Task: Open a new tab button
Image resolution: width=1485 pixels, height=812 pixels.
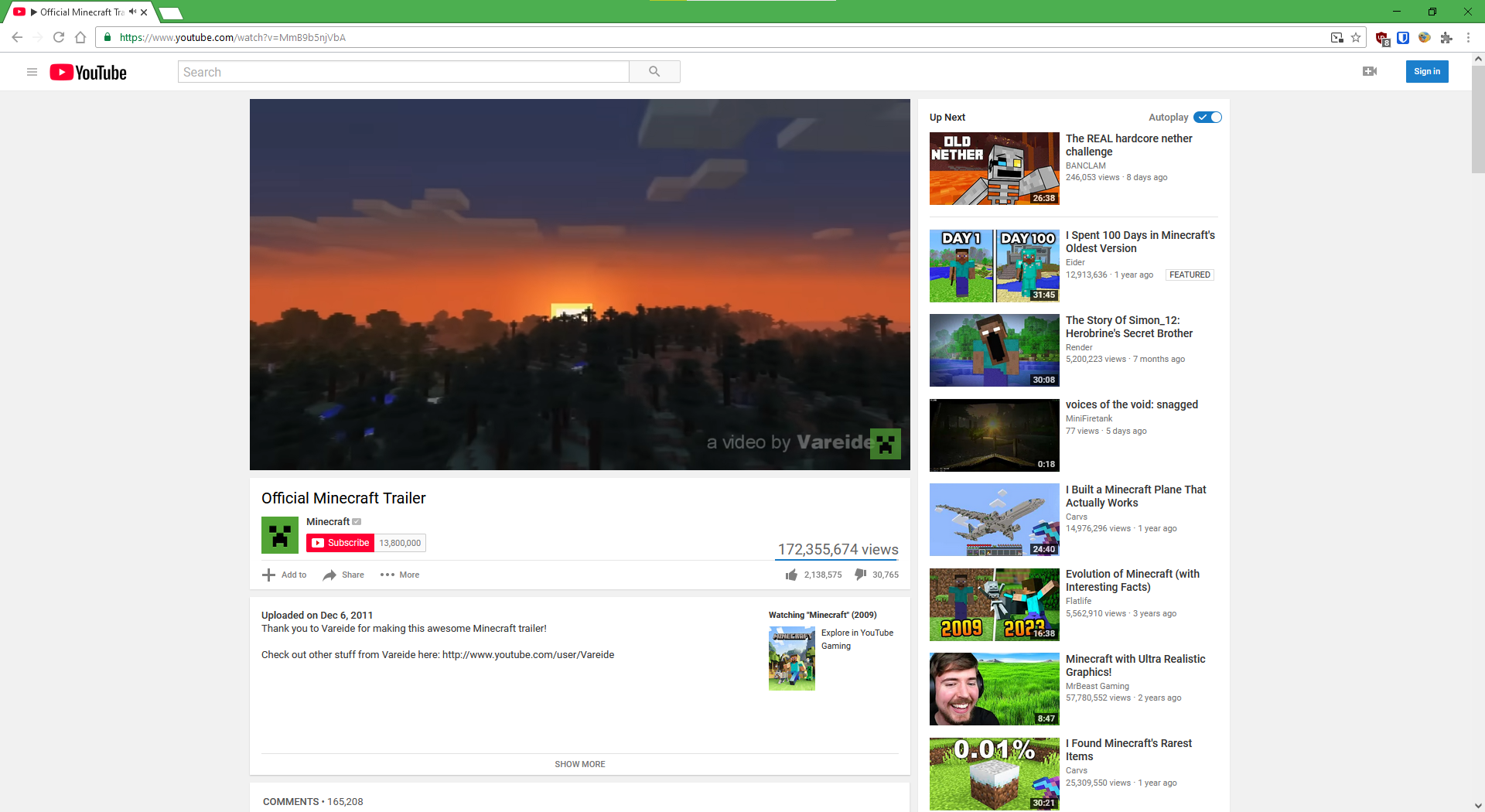Action: click(170, 13)
